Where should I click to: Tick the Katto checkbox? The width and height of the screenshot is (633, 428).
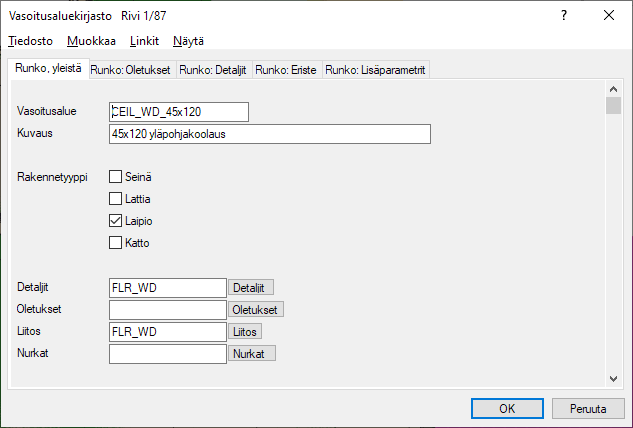[115, 243]
